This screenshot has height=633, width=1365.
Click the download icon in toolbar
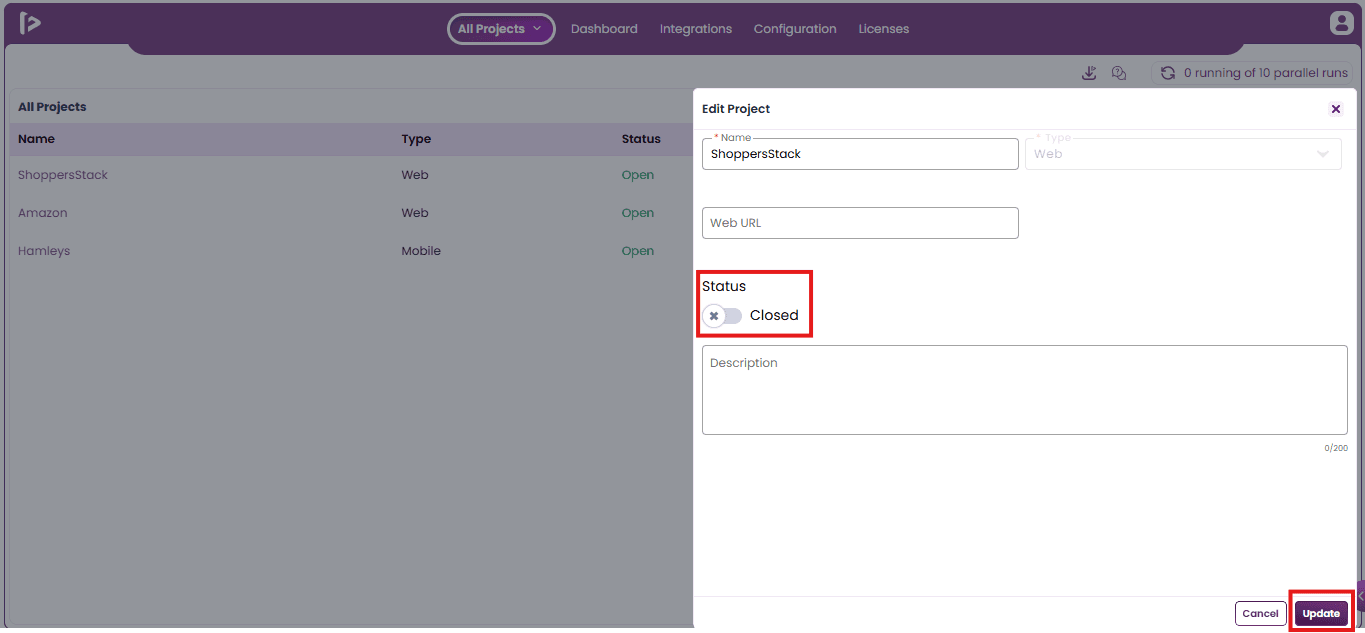(1090, 73)
